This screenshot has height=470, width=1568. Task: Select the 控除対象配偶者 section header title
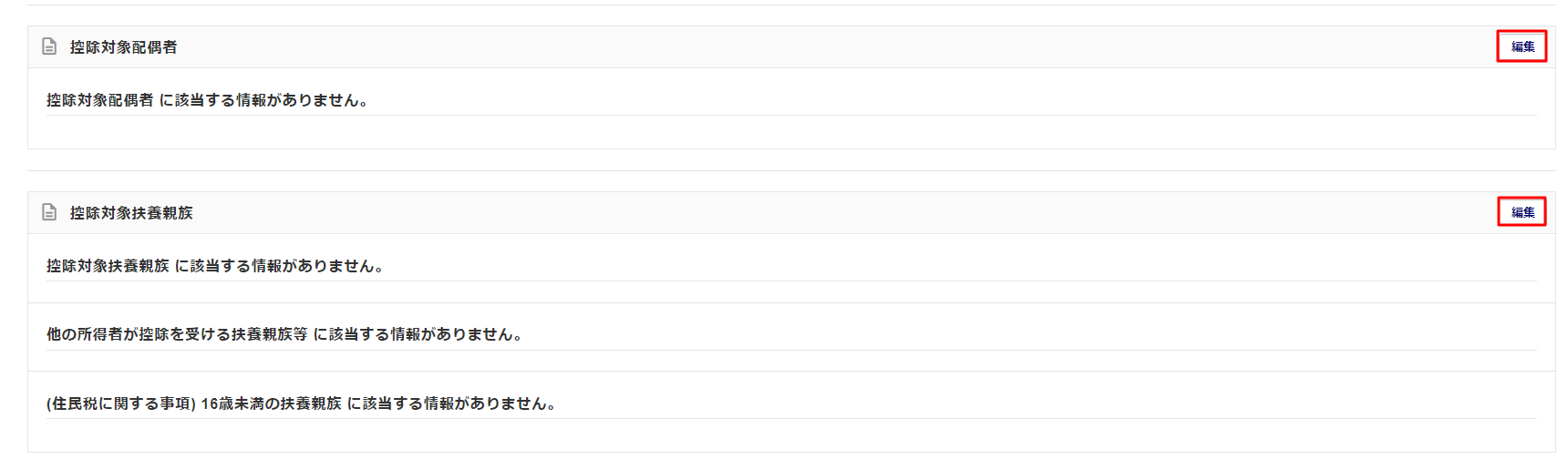[x=124, y=47]
